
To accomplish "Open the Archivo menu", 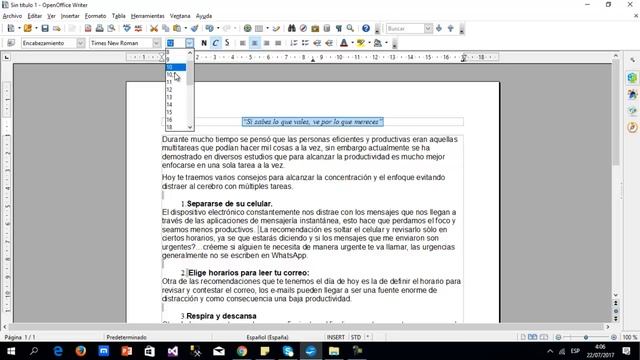I will coord(12,16).
